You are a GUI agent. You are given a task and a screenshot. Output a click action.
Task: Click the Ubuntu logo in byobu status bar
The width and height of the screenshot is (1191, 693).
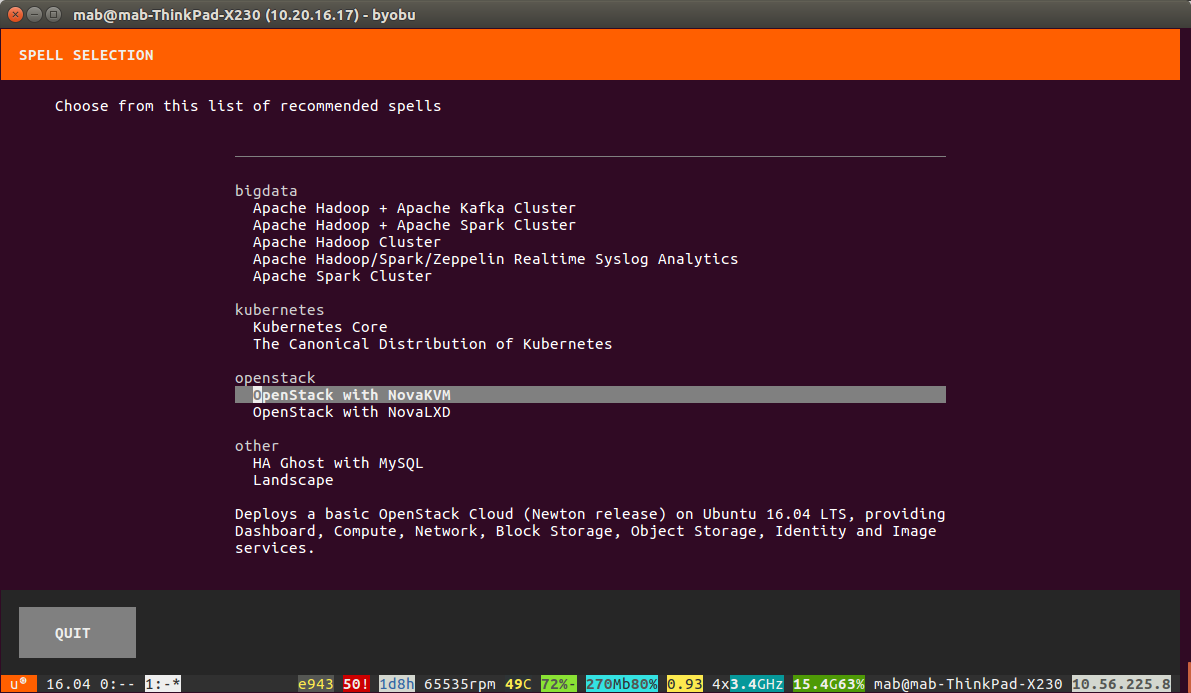pos(19,684)
